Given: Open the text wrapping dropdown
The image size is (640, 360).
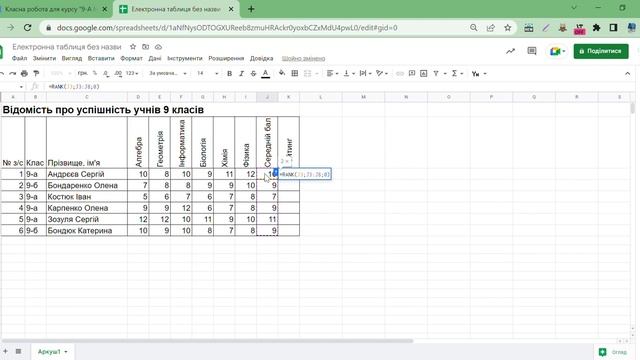Looking at the screenshot, I should (365, 73).
